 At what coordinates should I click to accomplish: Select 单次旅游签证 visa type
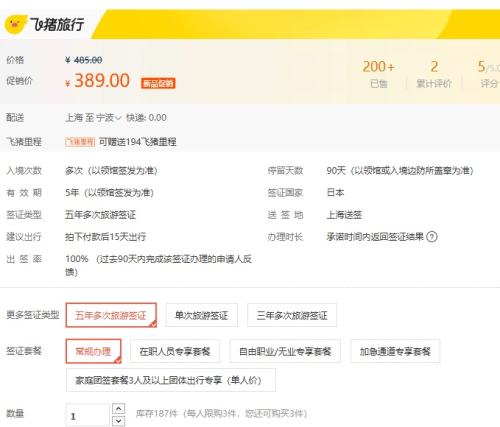click(201, 315)
